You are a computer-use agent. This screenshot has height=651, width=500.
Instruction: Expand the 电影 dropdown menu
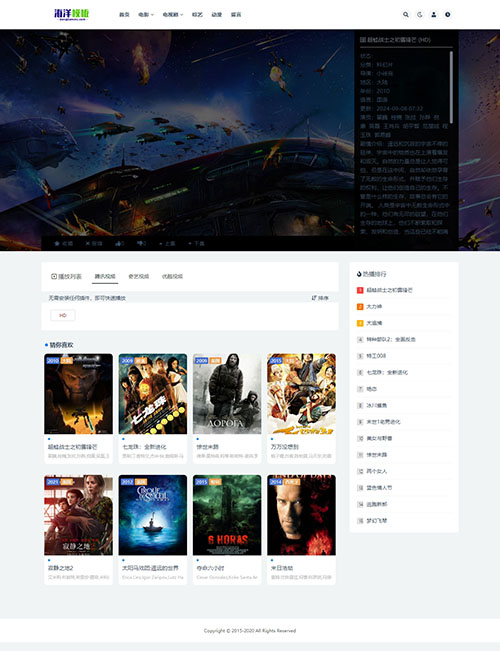tap(146, 15)
